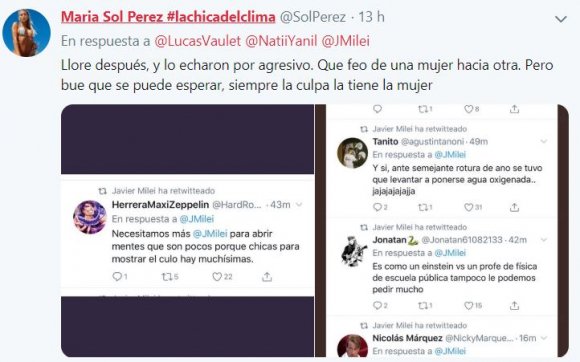Image resolution: width=580 pixels, height=362 pixels.
Task: Open the @JMilei mention in the reply header
Action: (345, 41)
